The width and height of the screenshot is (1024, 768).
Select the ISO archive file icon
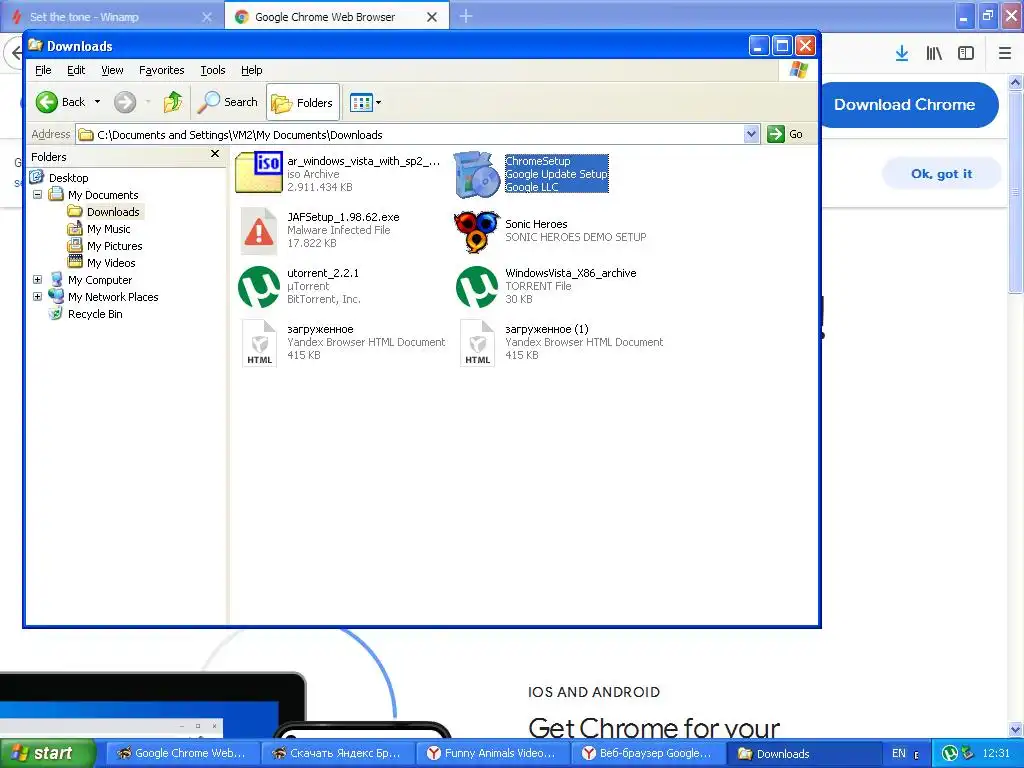tap(259, 172)
